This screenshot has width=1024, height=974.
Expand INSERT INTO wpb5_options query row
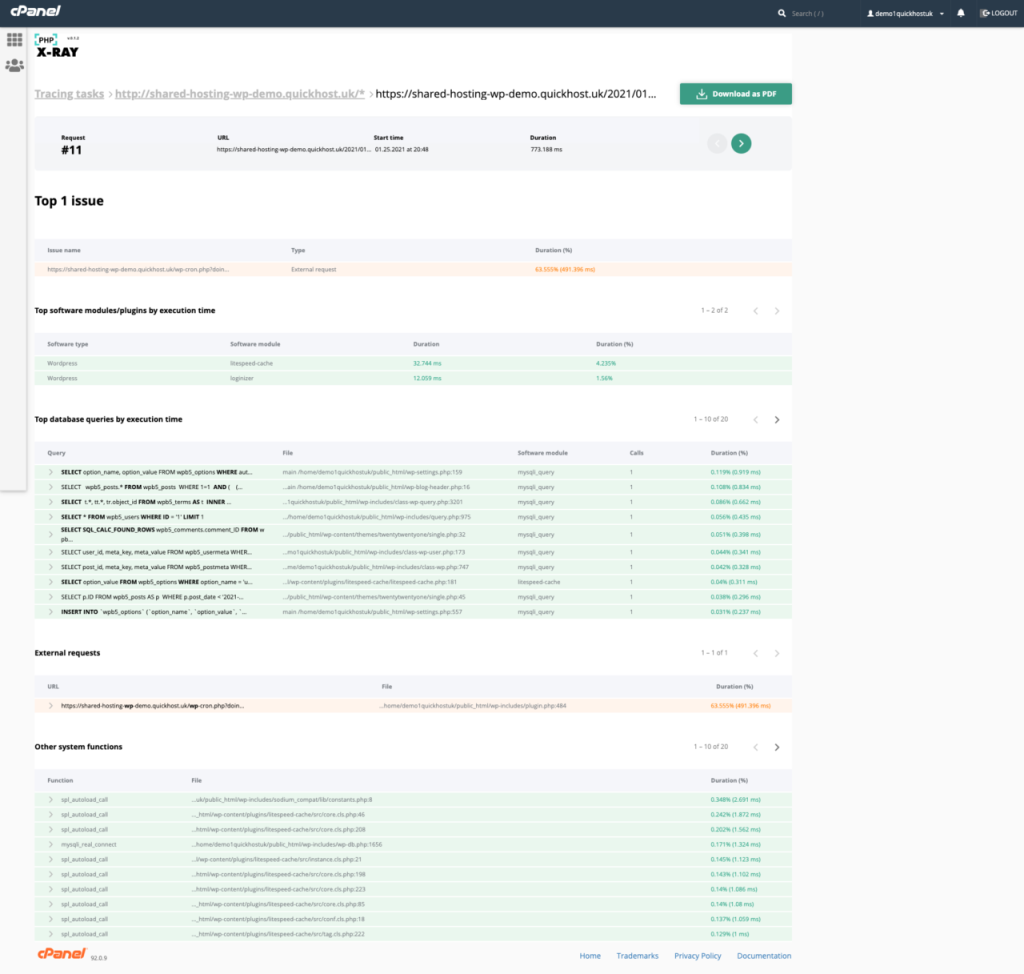pyautogui.click(x=51, y=612)
